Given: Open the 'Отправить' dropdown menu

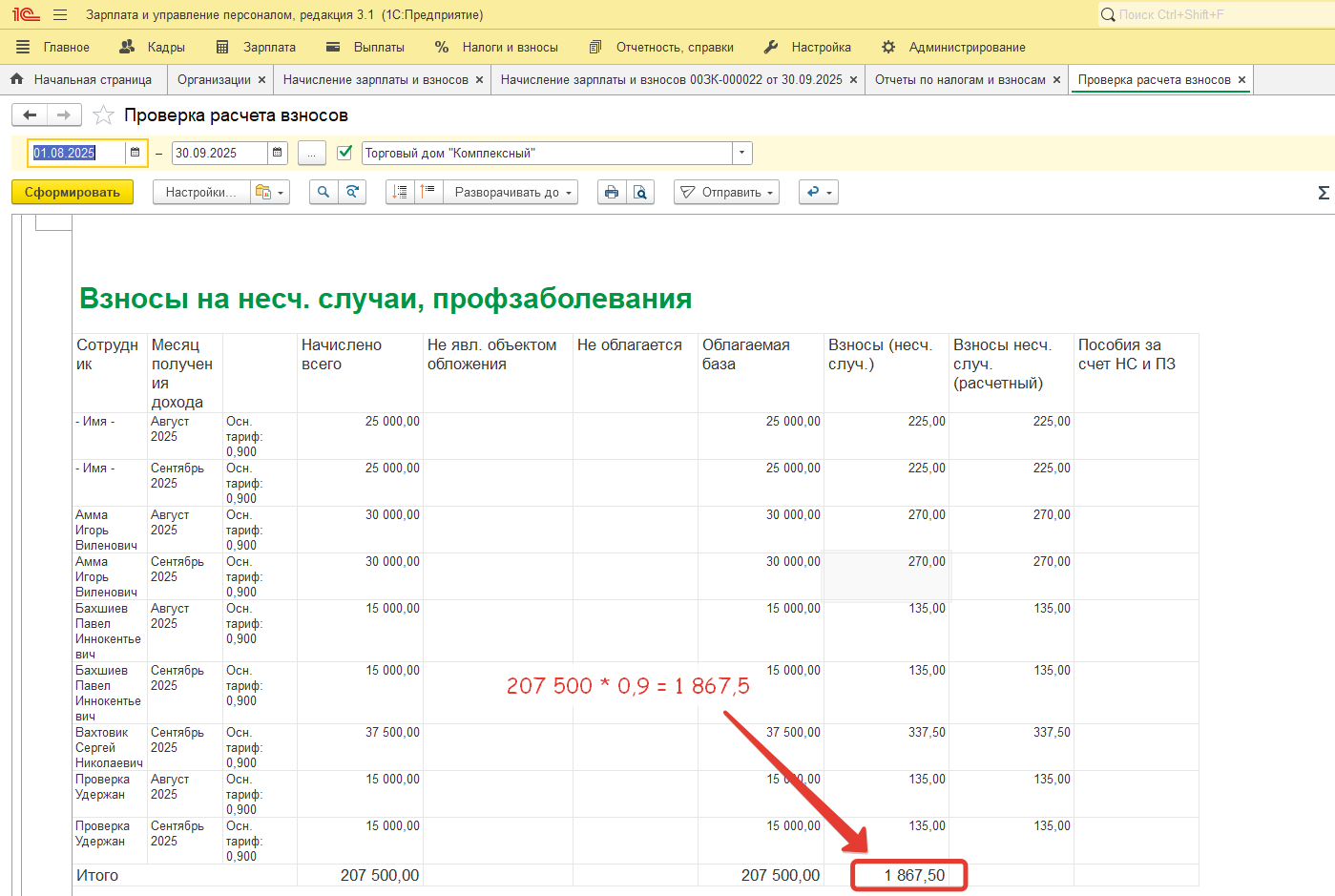Looking at the screenshot, I should (726, 192).
